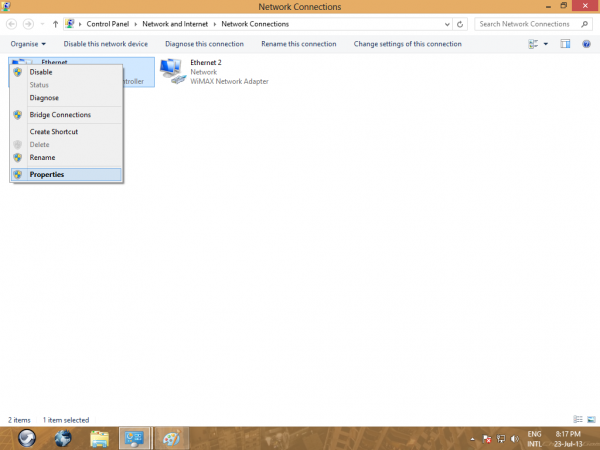Click the Back navigation arrow
This screenshot has height=450, width=600.
(11, 24)
